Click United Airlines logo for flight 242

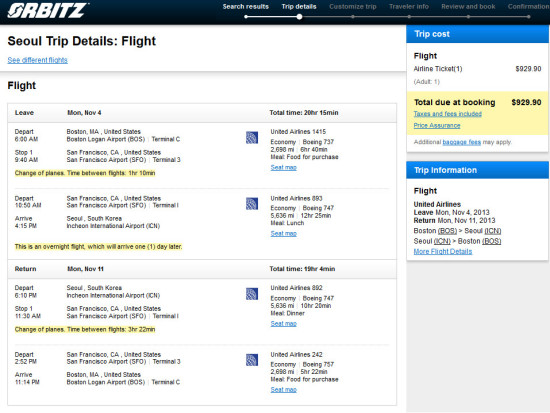252,360
